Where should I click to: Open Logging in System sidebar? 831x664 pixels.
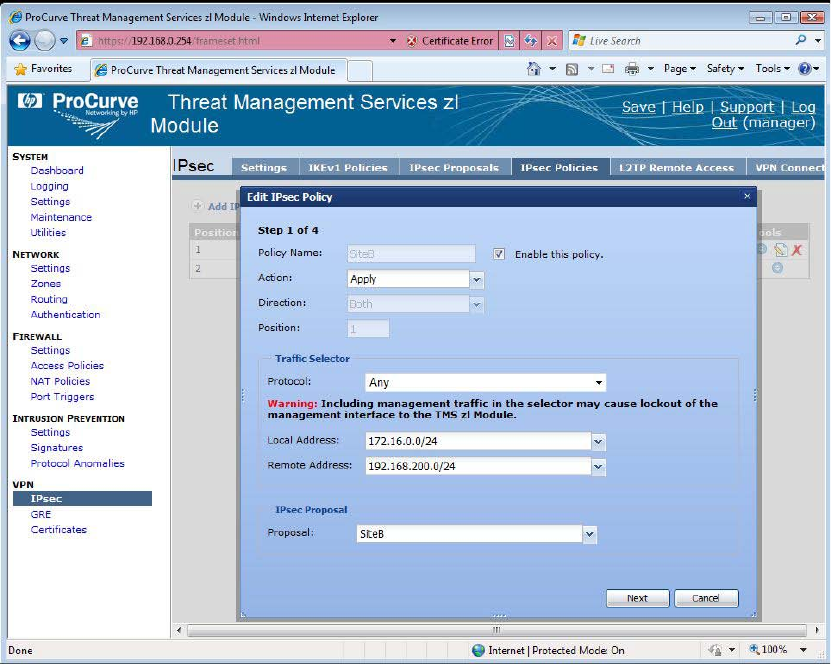coord(49,186)
